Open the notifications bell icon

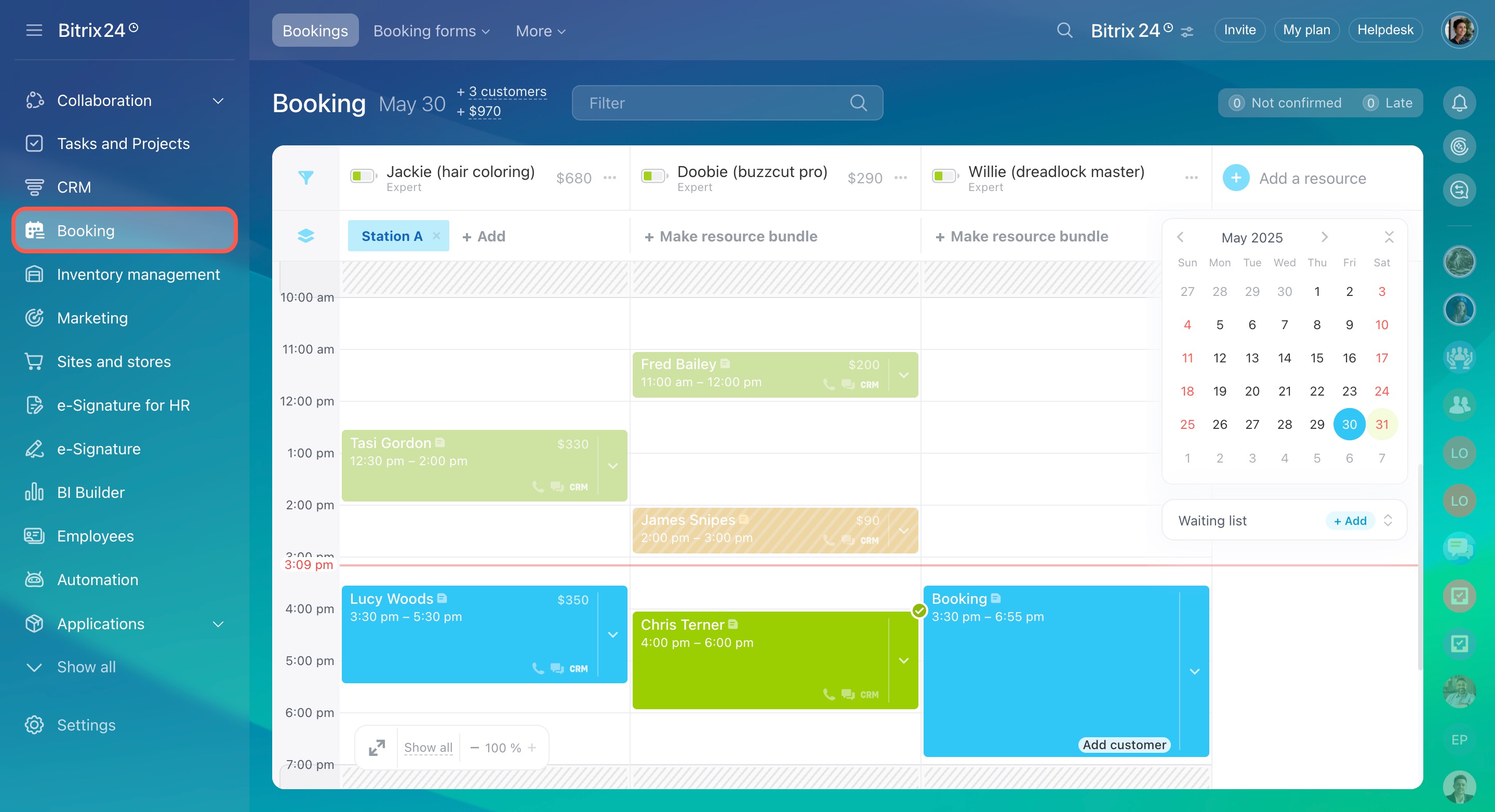click(x=1459, y=103)
